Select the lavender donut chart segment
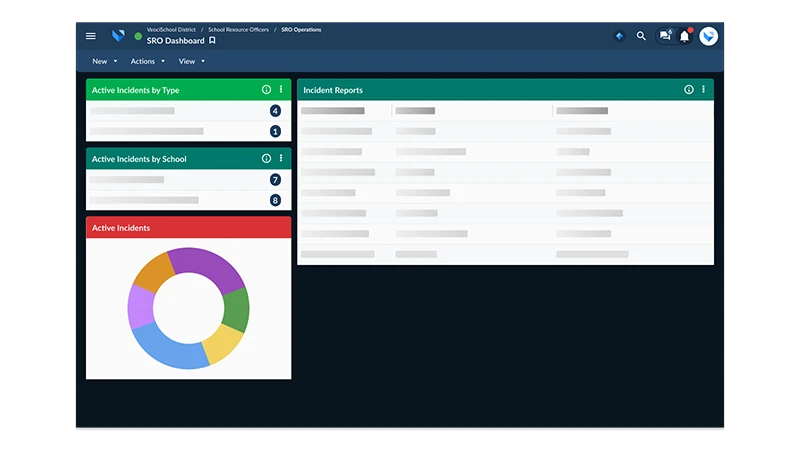The height and width of the screenshot is (450, 800). click(140, 306)
